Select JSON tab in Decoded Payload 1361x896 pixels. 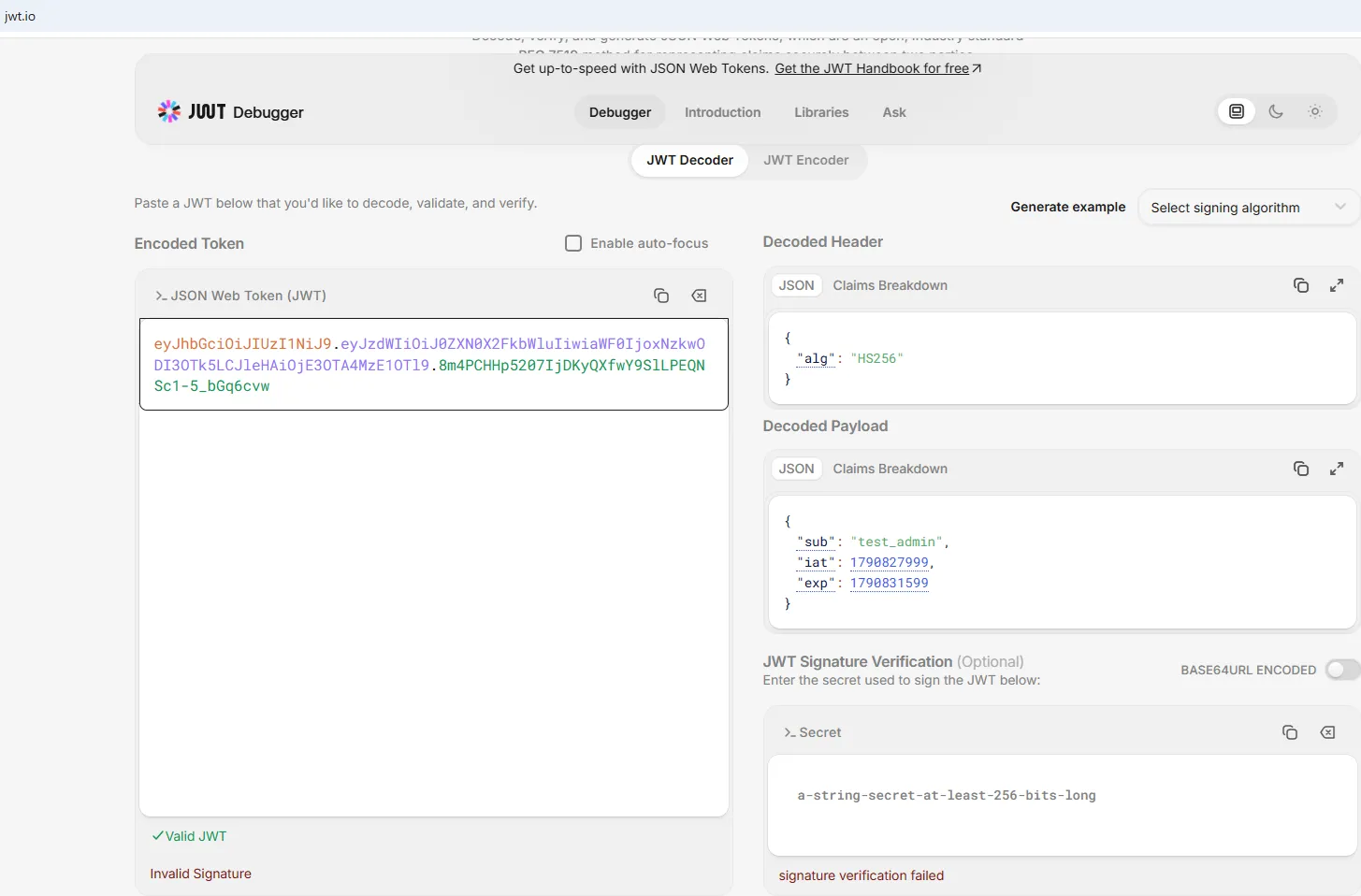797,469
